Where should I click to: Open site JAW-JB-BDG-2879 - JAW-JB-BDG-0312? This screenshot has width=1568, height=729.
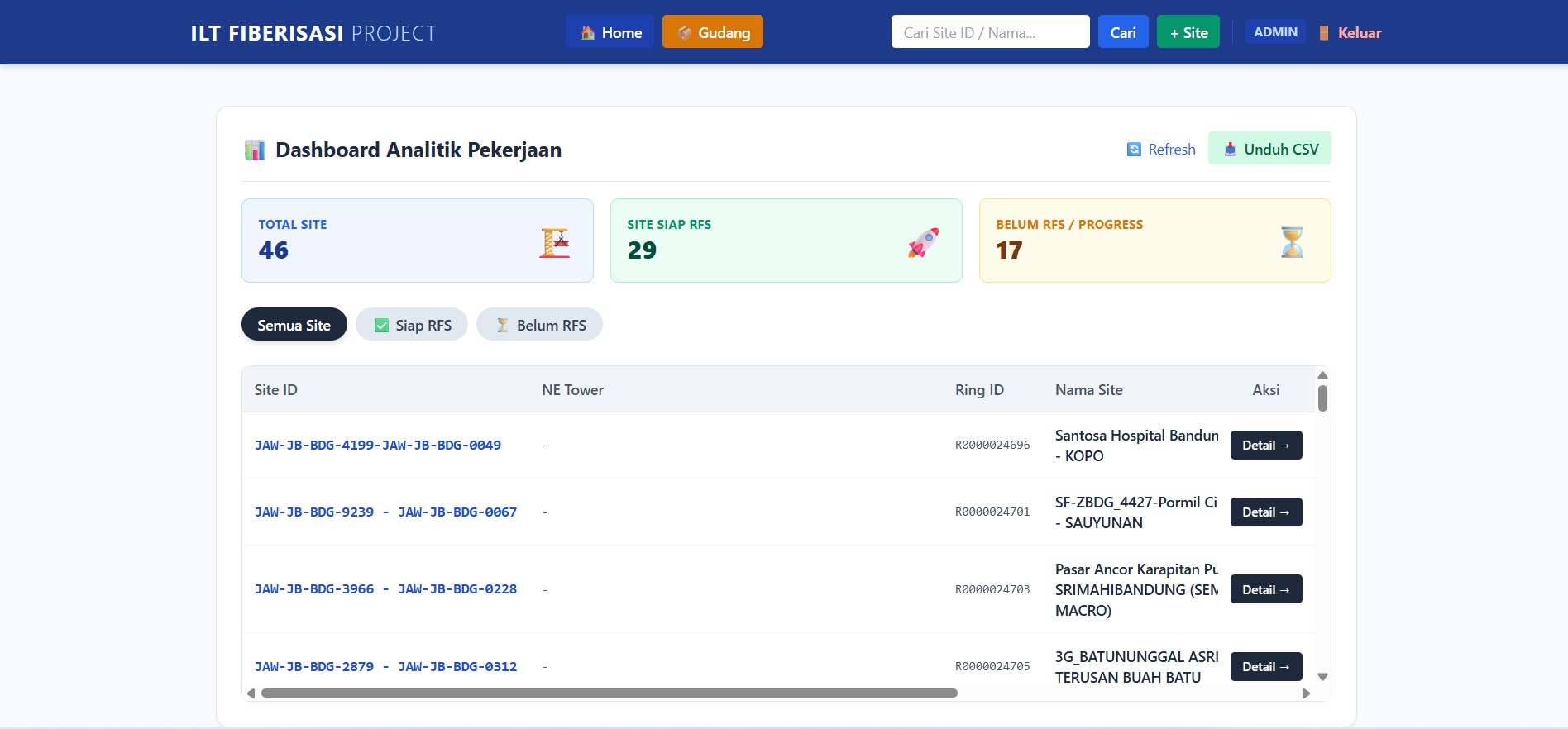[x=385, y=666]
